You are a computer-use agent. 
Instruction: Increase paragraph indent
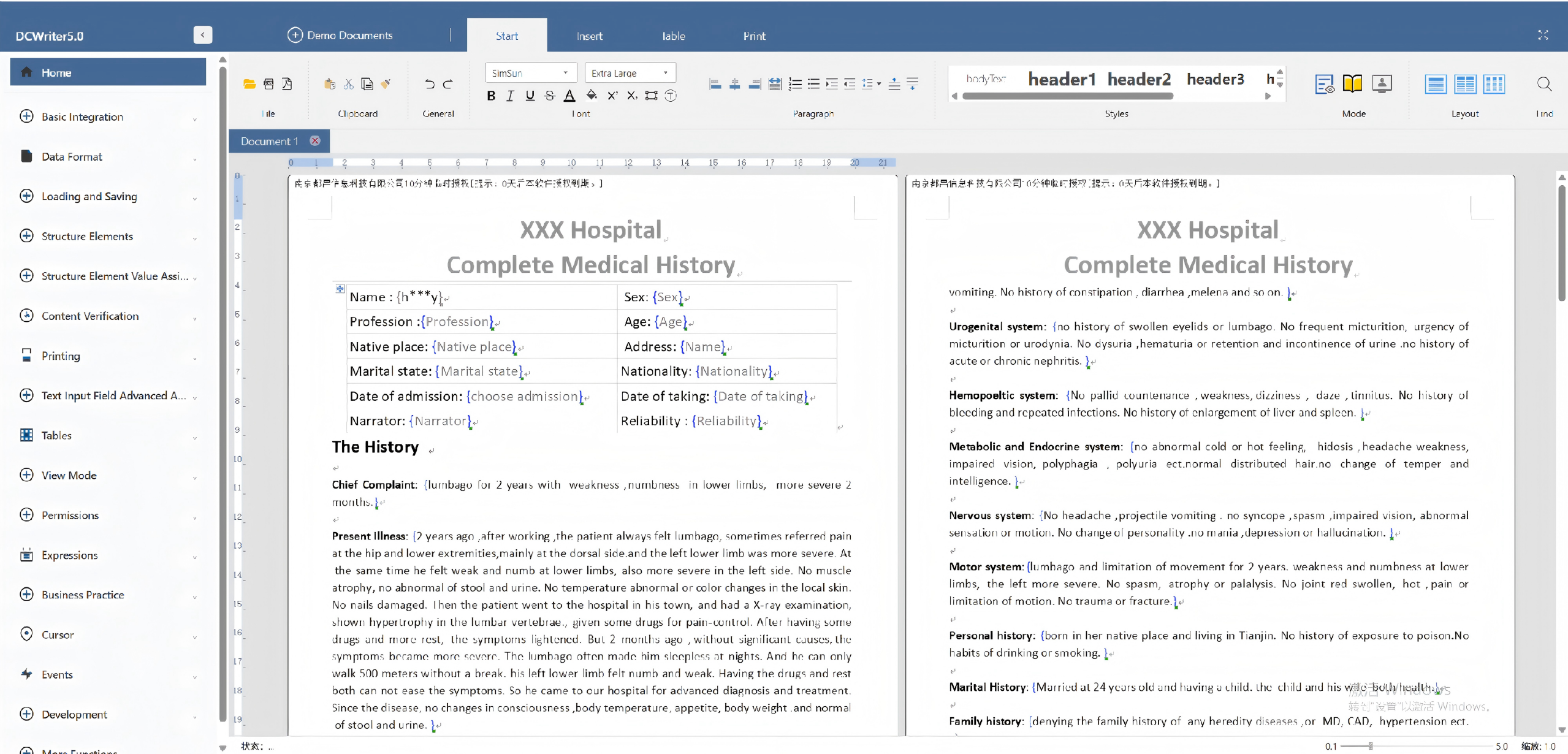click(x=832, y=84)
